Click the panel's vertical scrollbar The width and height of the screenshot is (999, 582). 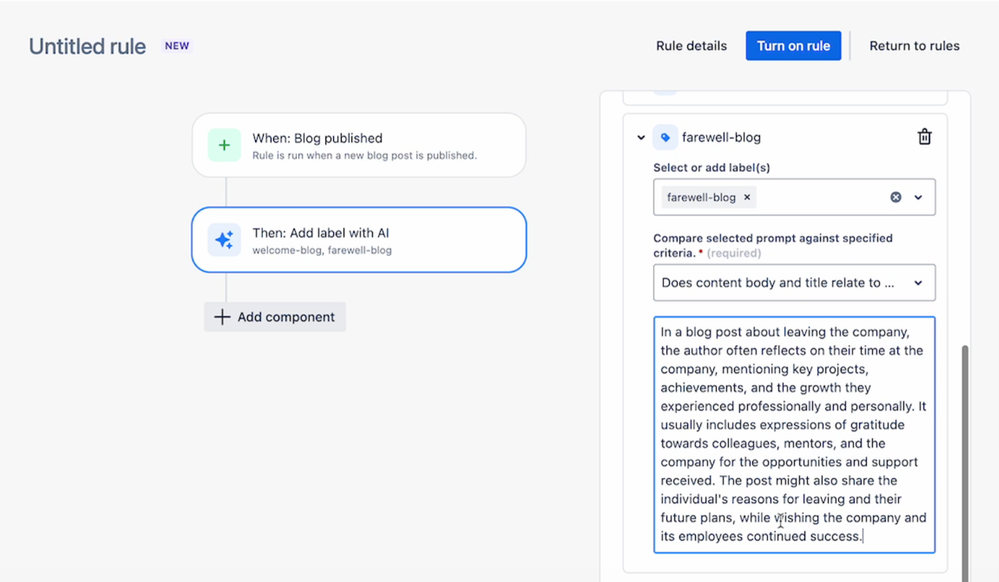coord(965,462)
